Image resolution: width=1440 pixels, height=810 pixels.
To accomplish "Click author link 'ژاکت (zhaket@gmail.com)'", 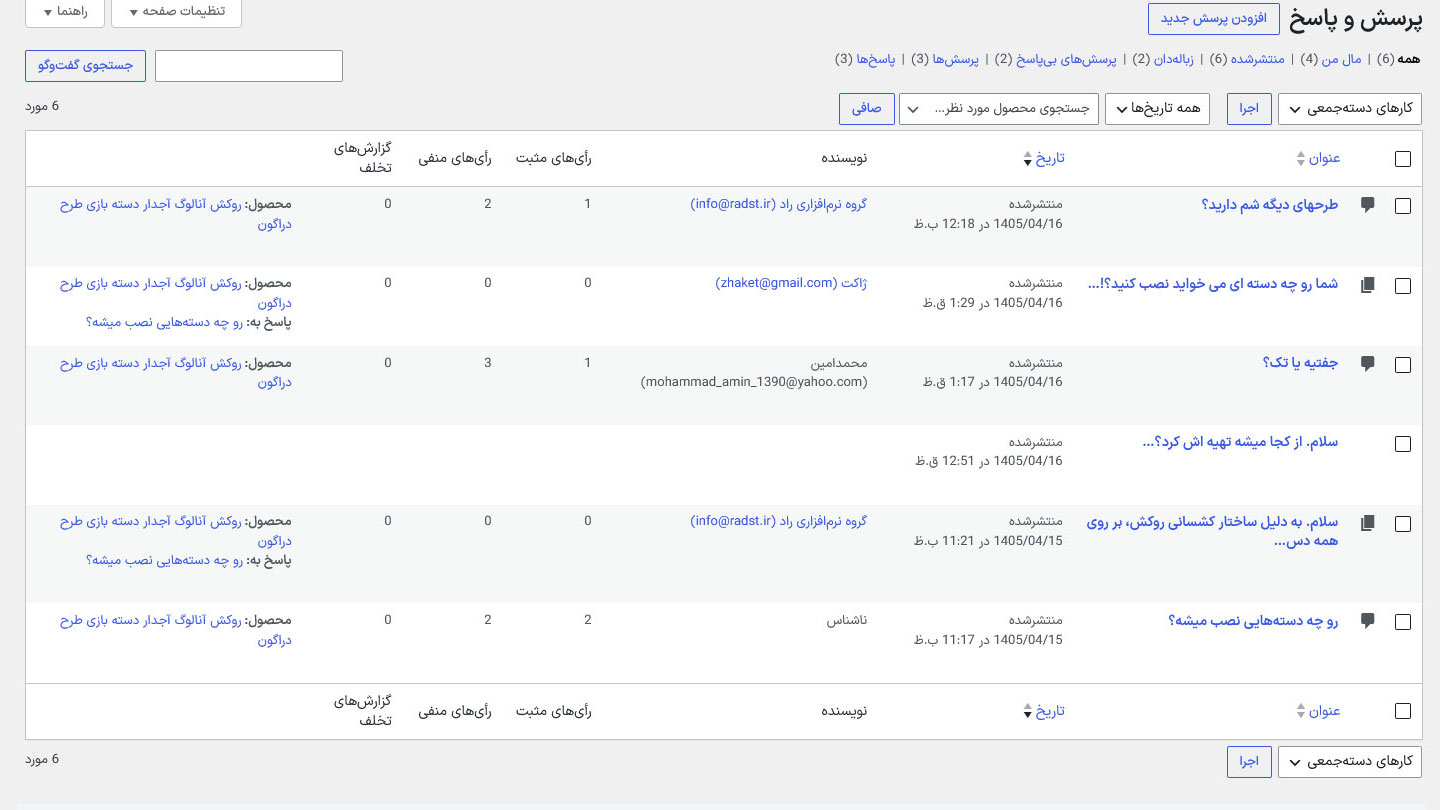I will [x=791, y=283].
